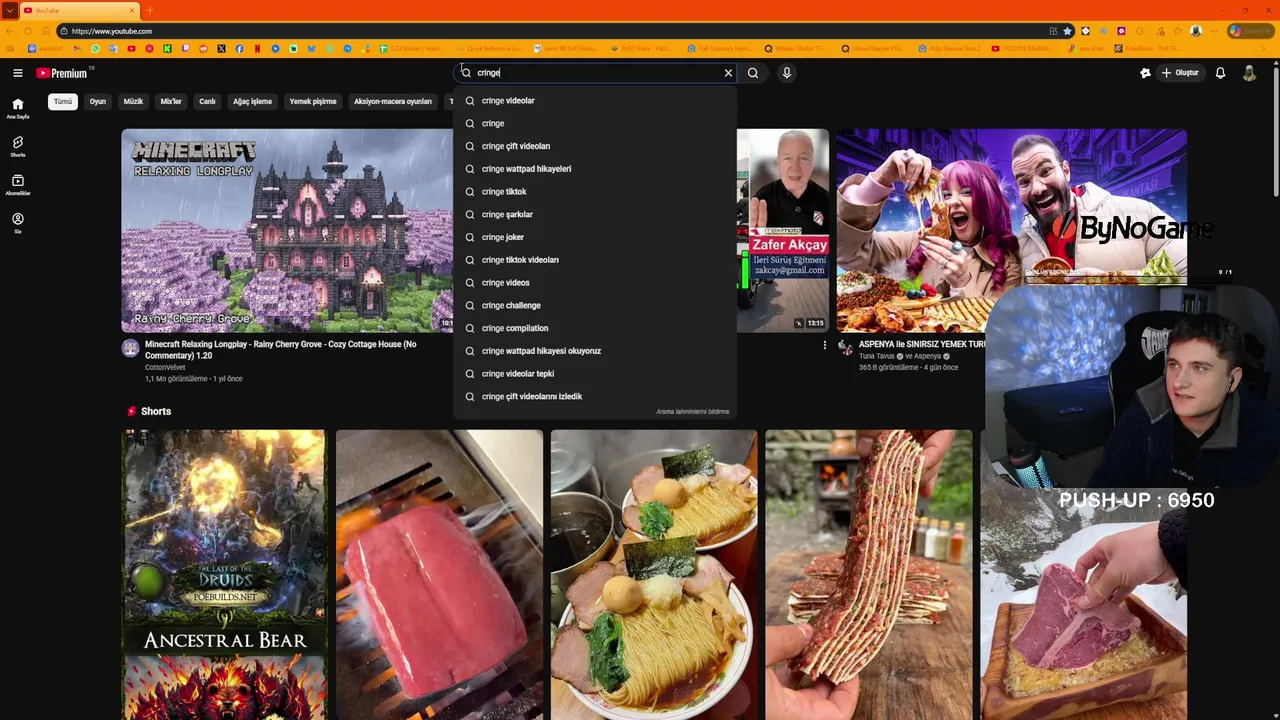
Task: Click the browser home button
Action: pos(45,31)
